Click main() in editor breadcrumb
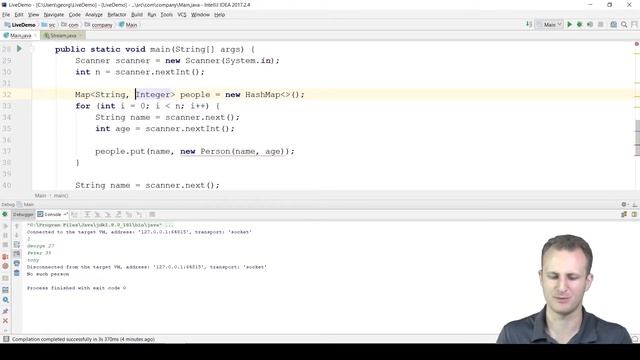This screenshot has height=360, width=640. 61,196
